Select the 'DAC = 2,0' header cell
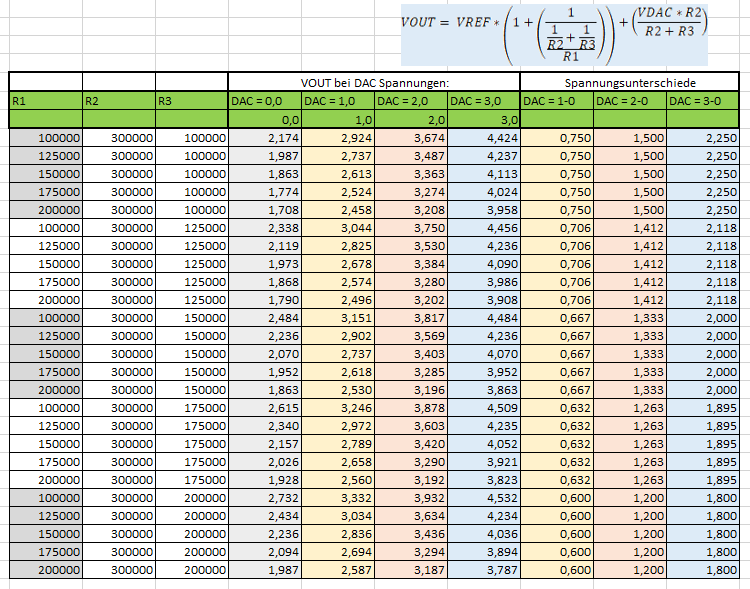The height and width of the screenshot is (589, 750). tap(411, 101)
